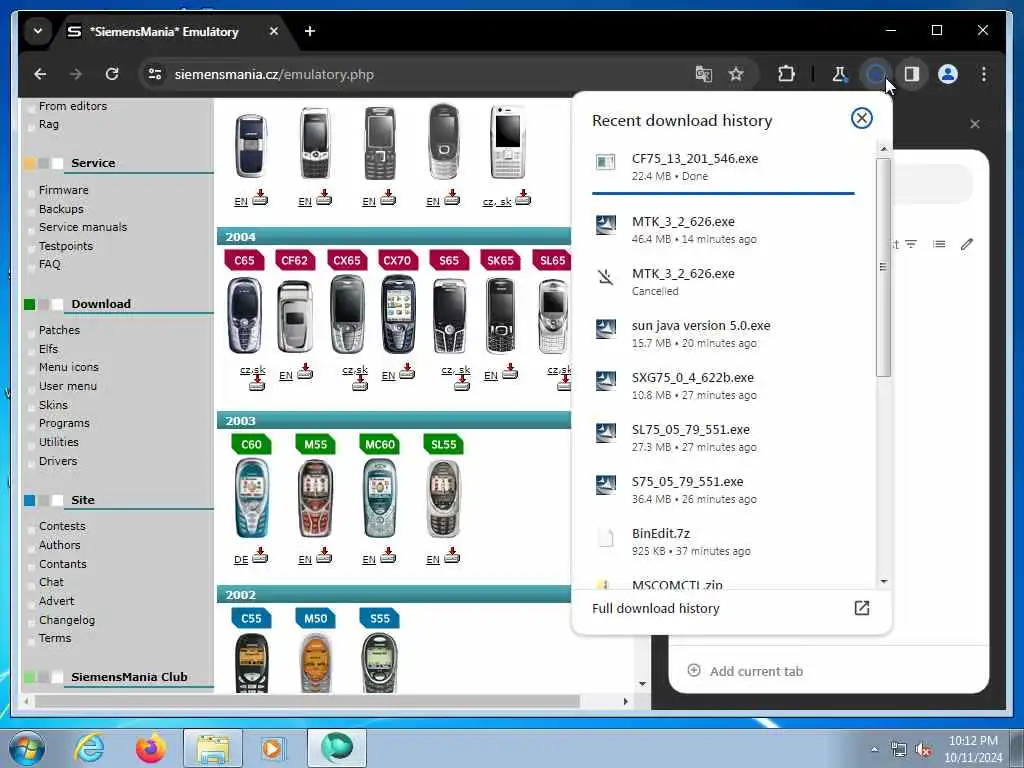Screen dimensions: 1024x768
Task: Click the C65 phone model label
Action: (x=244, y=260)
